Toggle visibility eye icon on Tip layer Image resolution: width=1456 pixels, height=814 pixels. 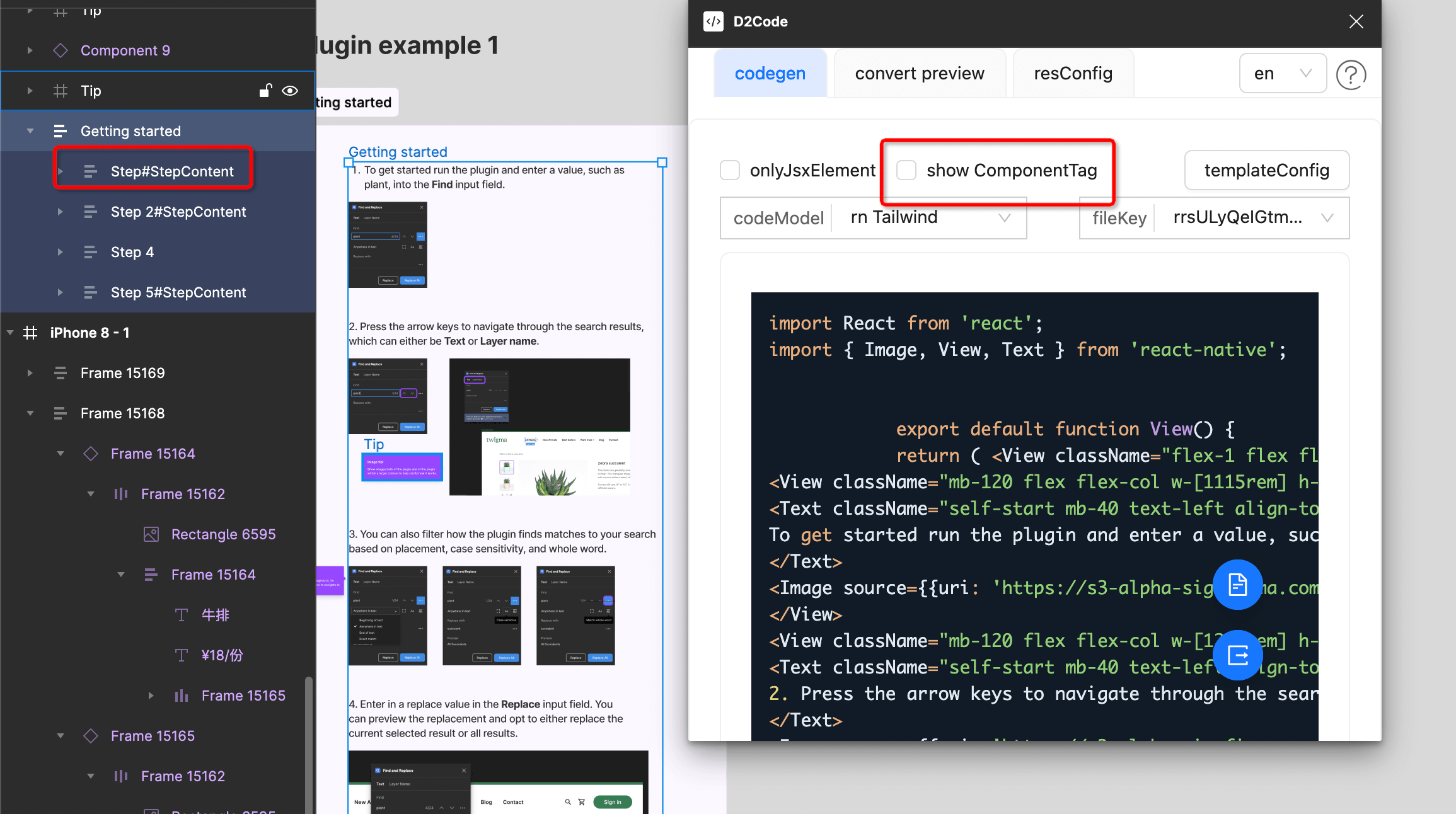288,90
